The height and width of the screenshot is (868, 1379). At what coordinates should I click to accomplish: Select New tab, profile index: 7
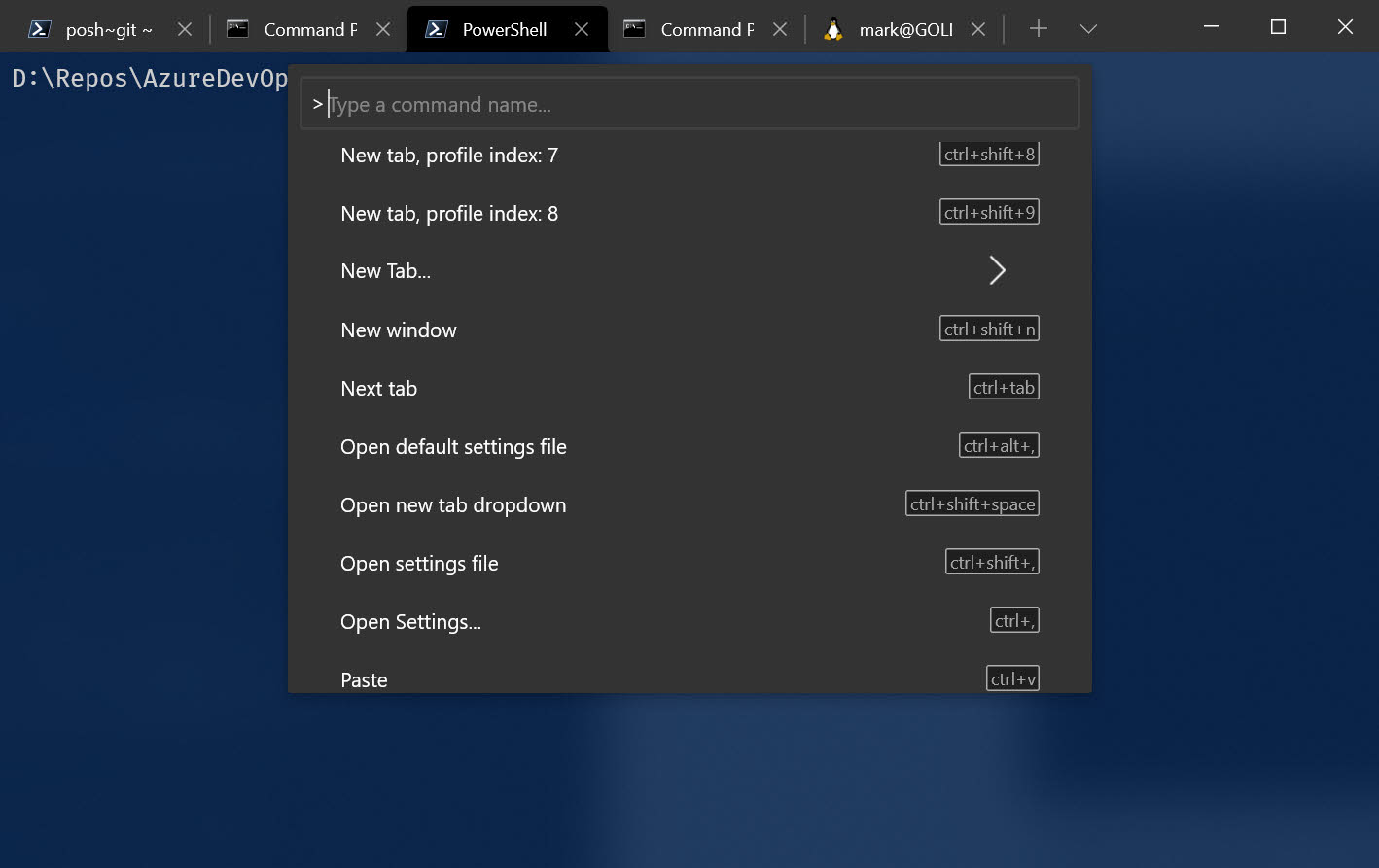pyautogui.click(x=689, y=155)
